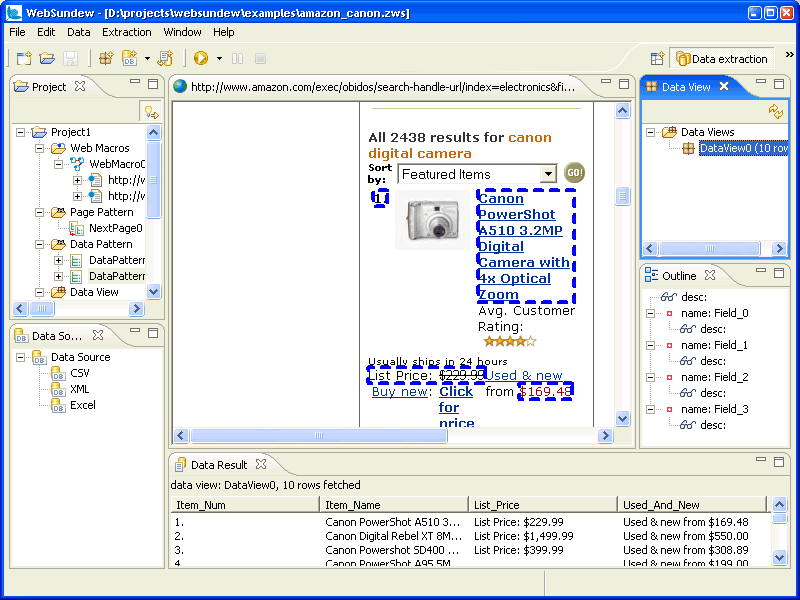Viewport: 800px width, 600px height.
Task: Click the GO! button next to Sort by
Action: pyautogui.click(x=574, y=172)
